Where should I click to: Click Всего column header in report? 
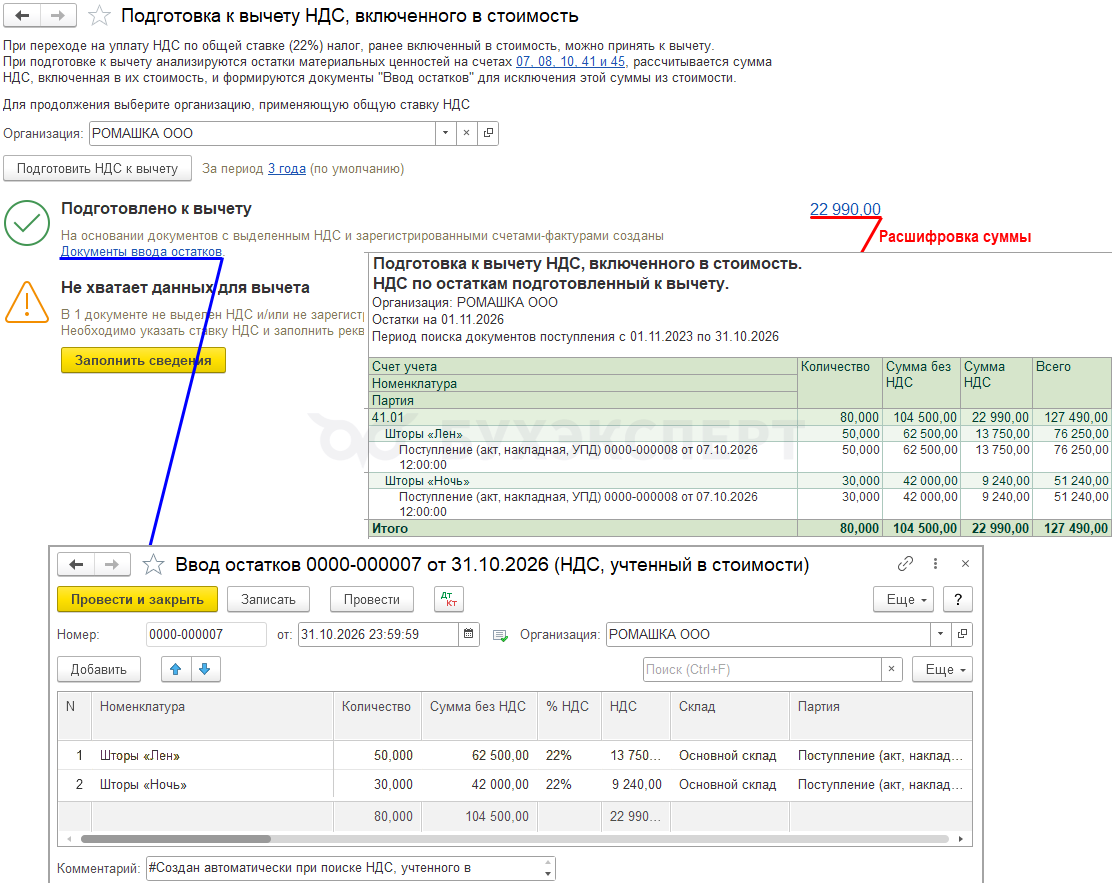pos(1072,382)
